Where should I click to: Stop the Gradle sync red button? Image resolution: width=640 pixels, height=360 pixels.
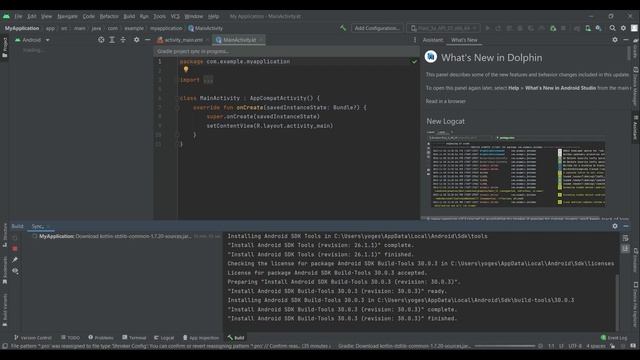pyautogui.click(x=15, y=248)
